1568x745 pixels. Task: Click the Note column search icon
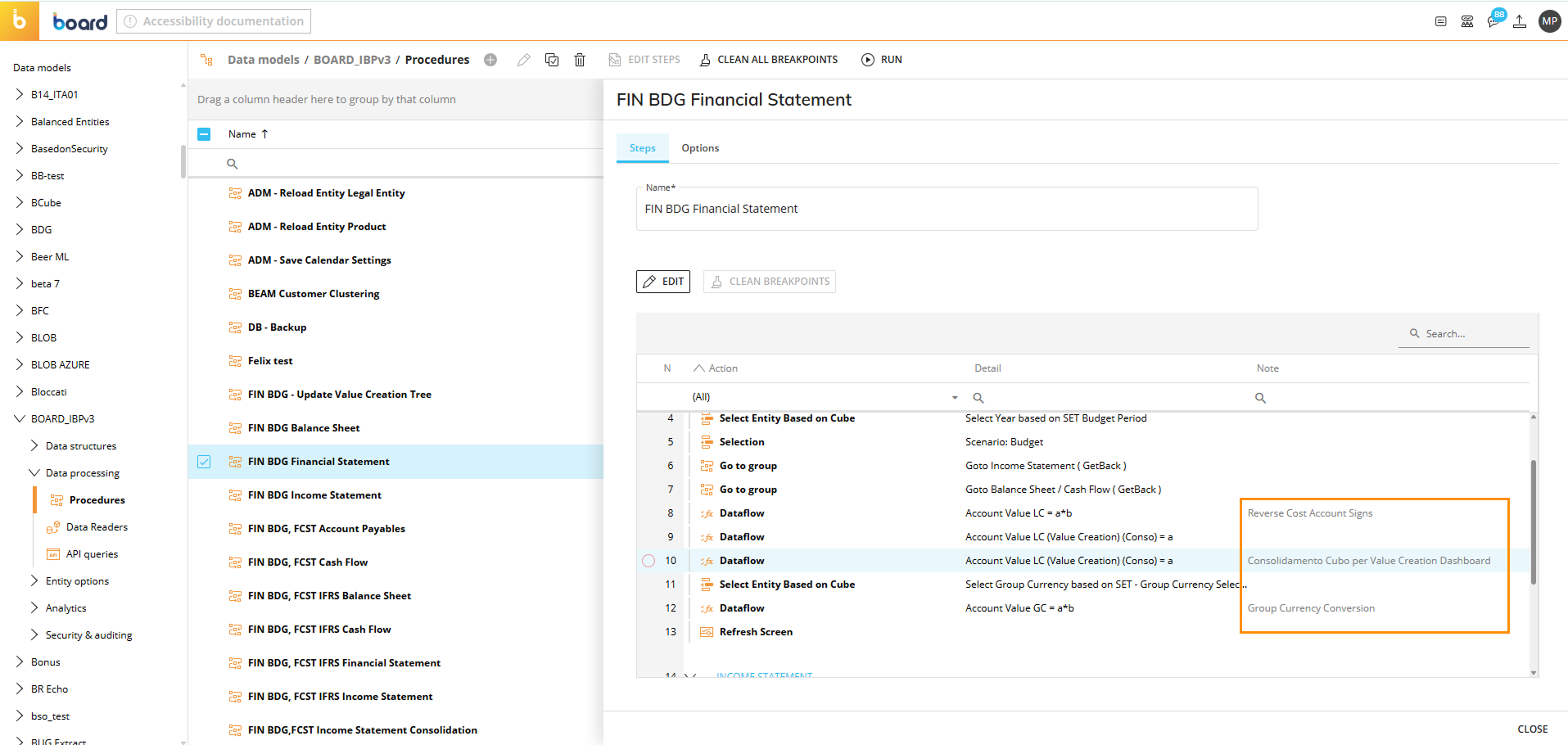point(1261,398)
